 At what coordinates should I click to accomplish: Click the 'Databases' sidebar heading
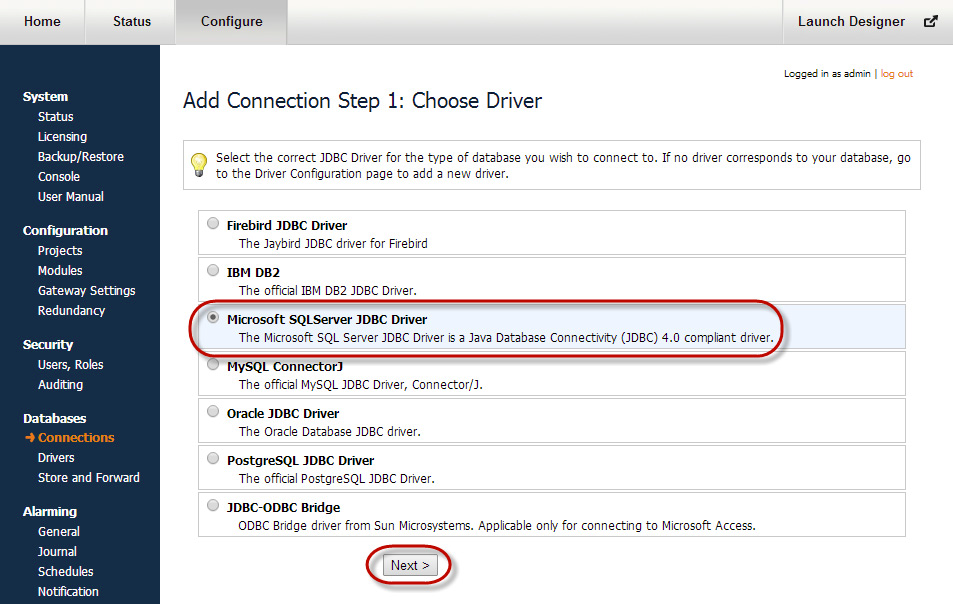click(54, 419)
